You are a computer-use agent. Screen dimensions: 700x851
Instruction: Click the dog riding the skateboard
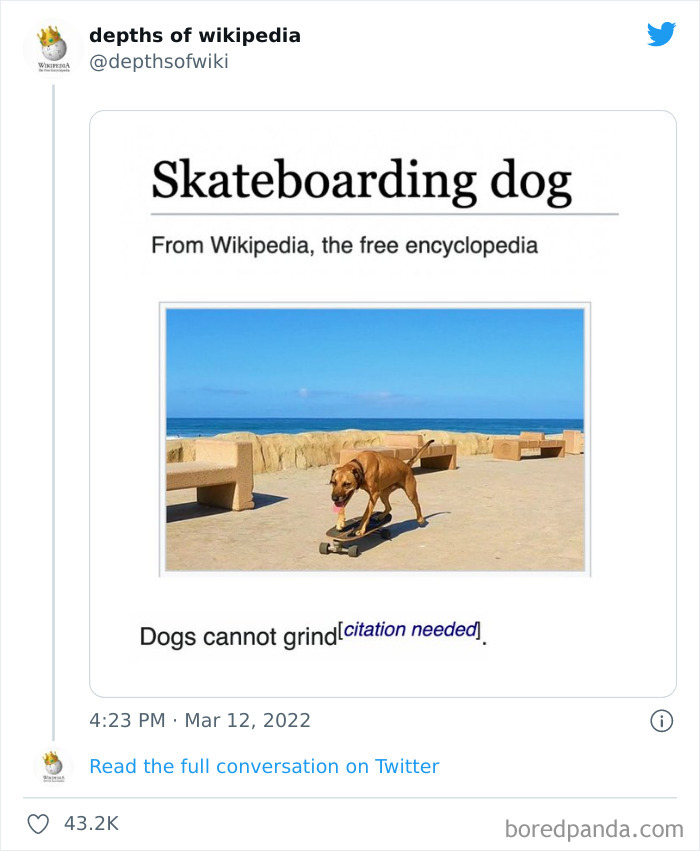tap(374, 497)
